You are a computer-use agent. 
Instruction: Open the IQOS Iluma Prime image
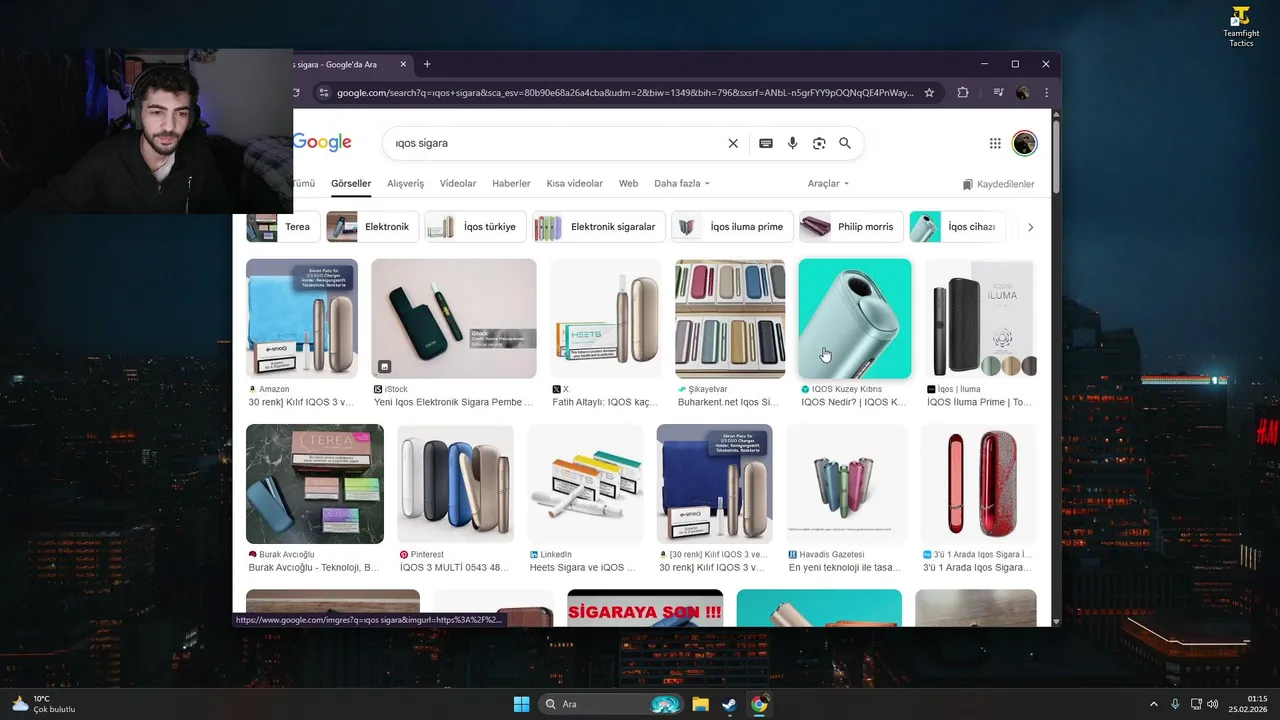click(981, 319)
